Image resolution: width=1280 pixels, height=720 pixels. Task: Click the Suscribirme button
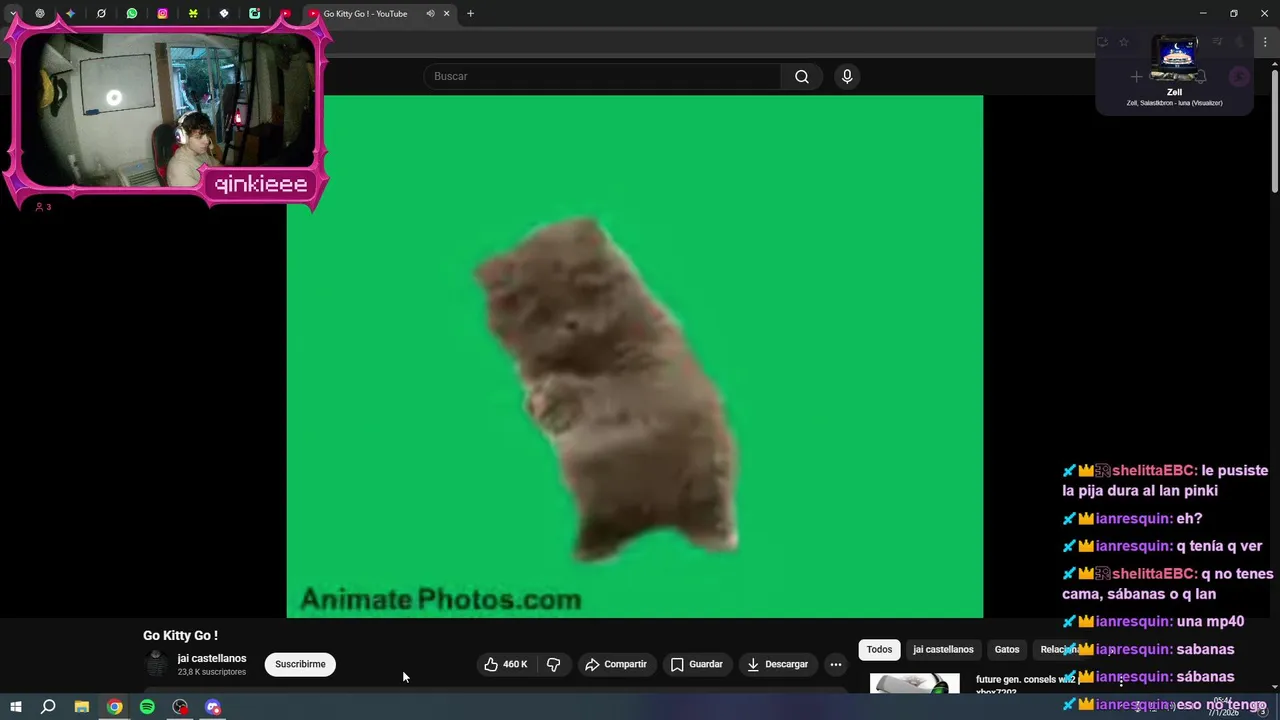[300, 664]
